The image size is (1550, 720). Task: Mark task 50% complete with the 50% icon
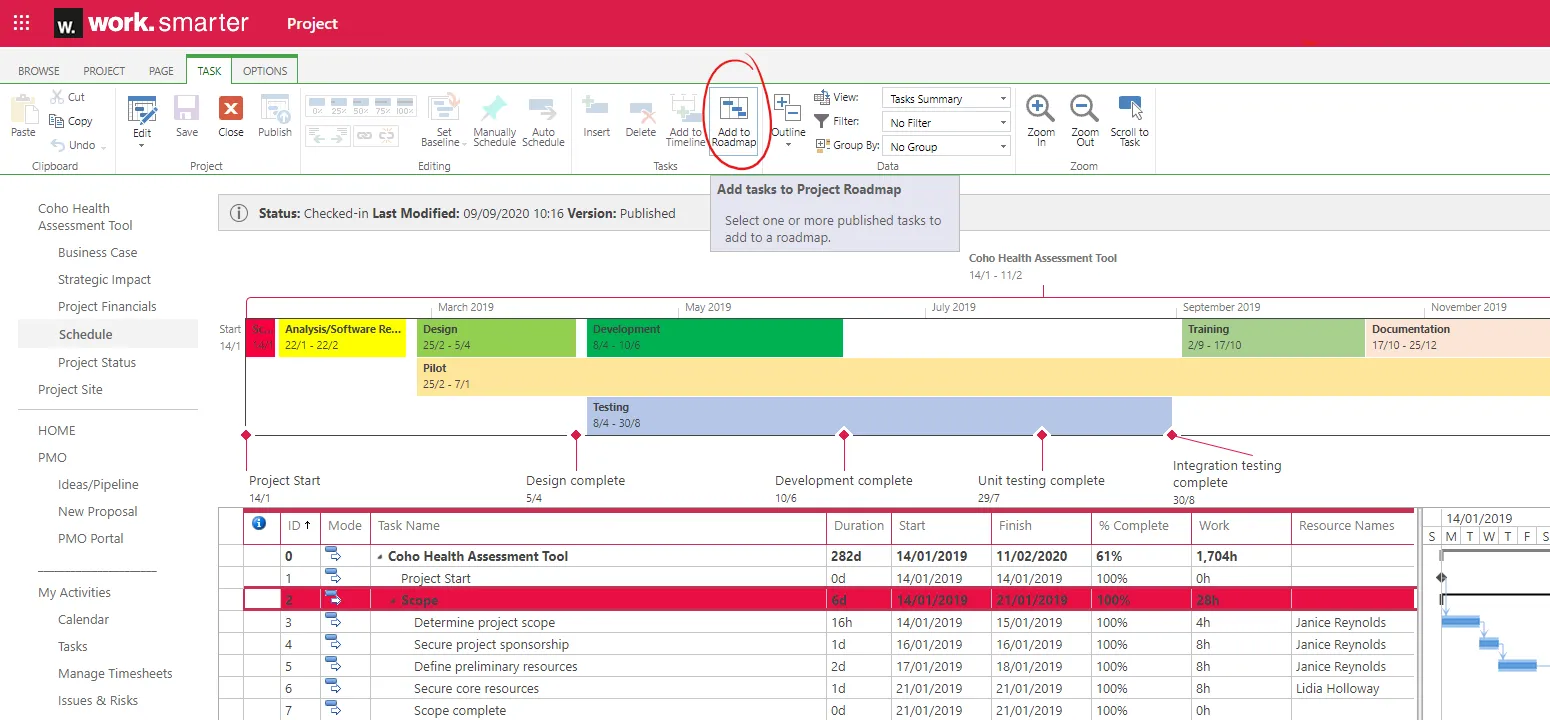[x=361, y=103]
